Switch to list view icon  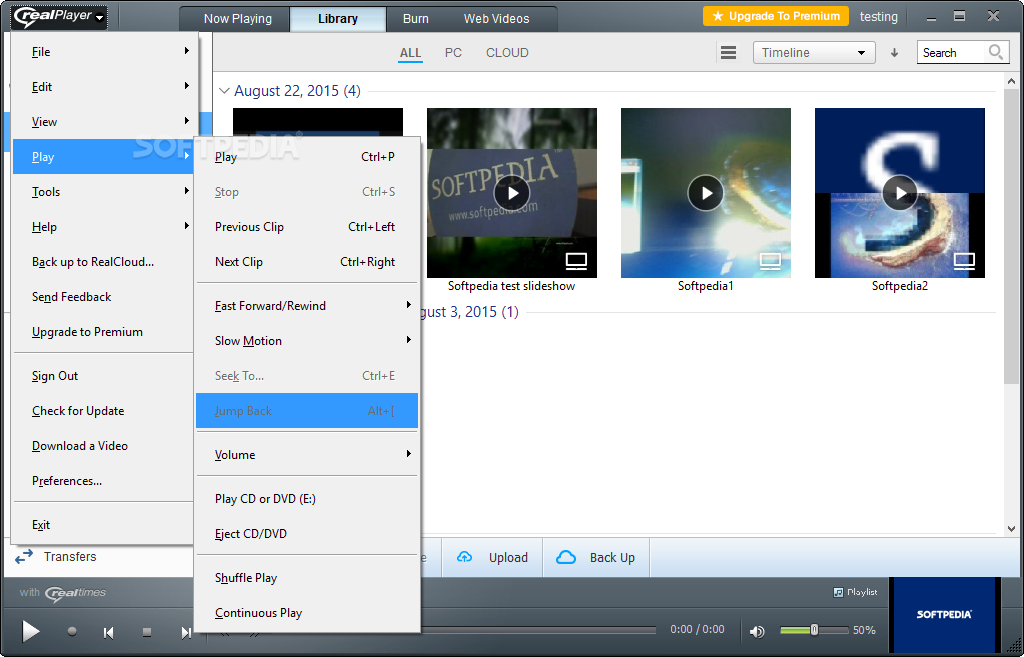(x=729, y=52)
